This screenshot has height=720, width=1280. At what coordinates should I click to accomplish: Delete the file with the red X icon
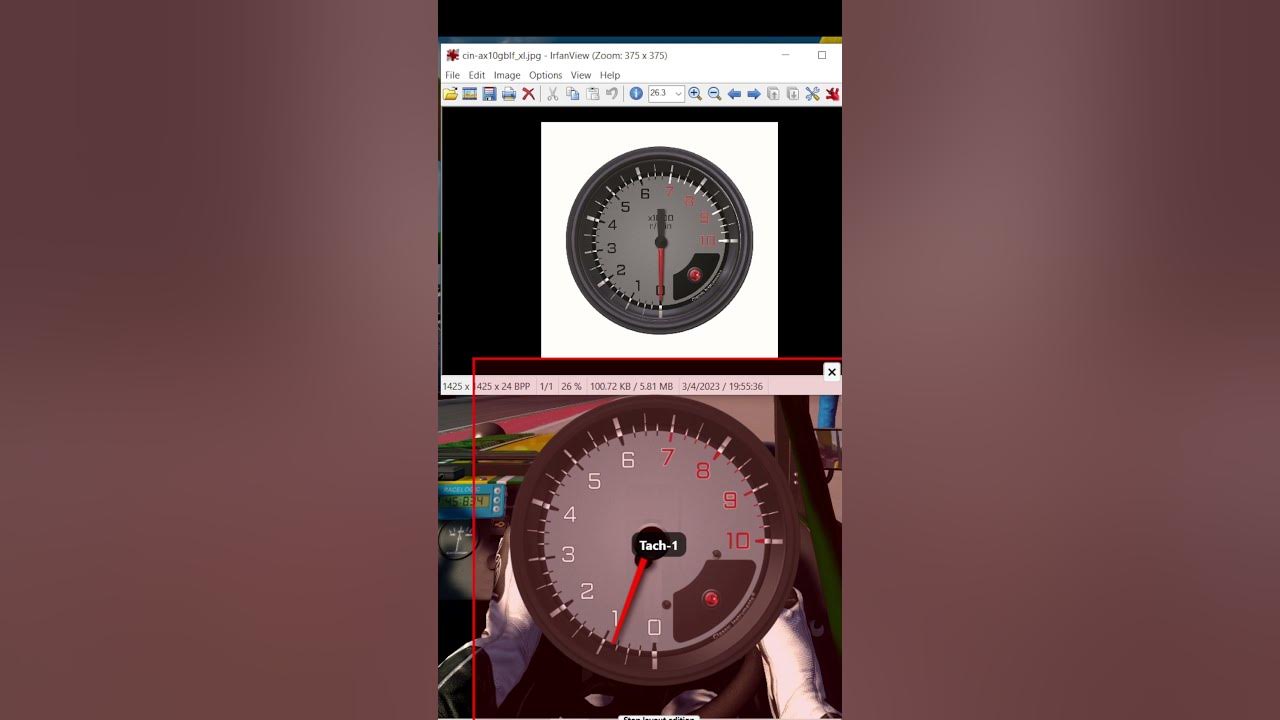click(528, 94)
